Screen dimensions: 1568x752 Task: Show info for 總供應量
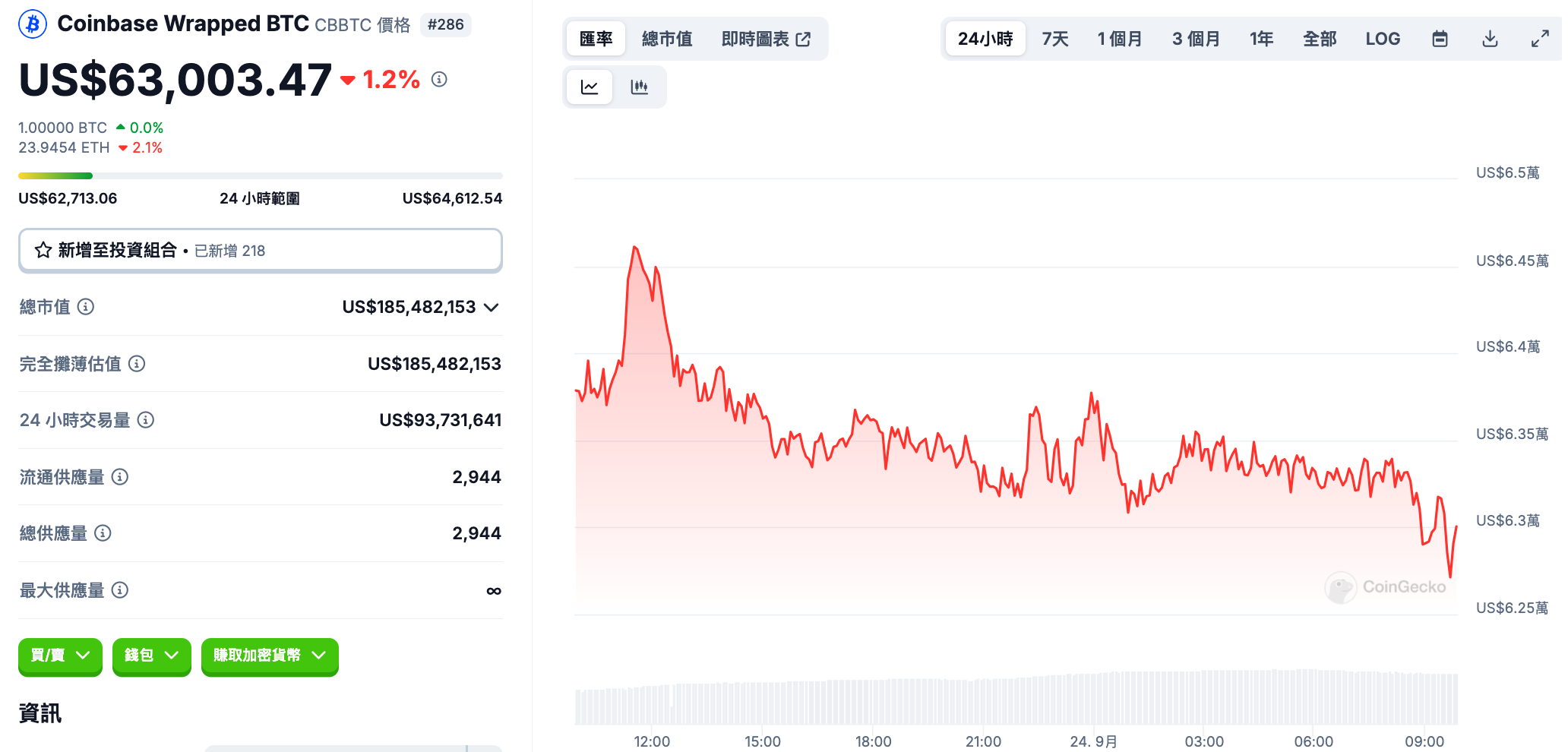point(103,533)
